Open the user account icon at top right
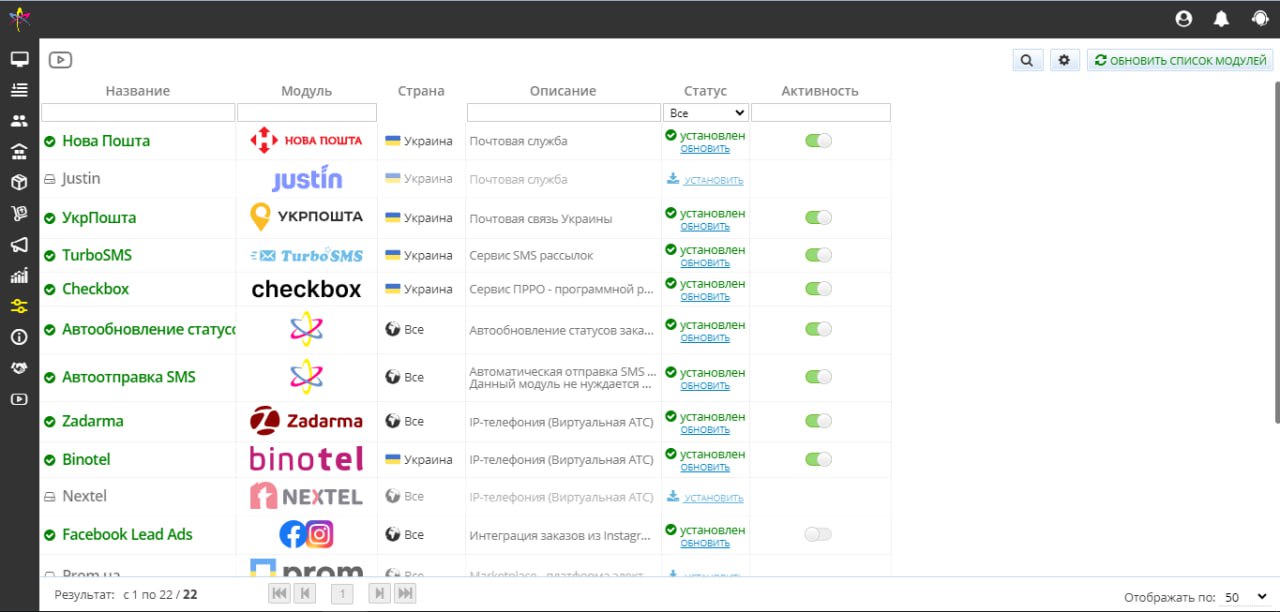 pos(1184,18)
